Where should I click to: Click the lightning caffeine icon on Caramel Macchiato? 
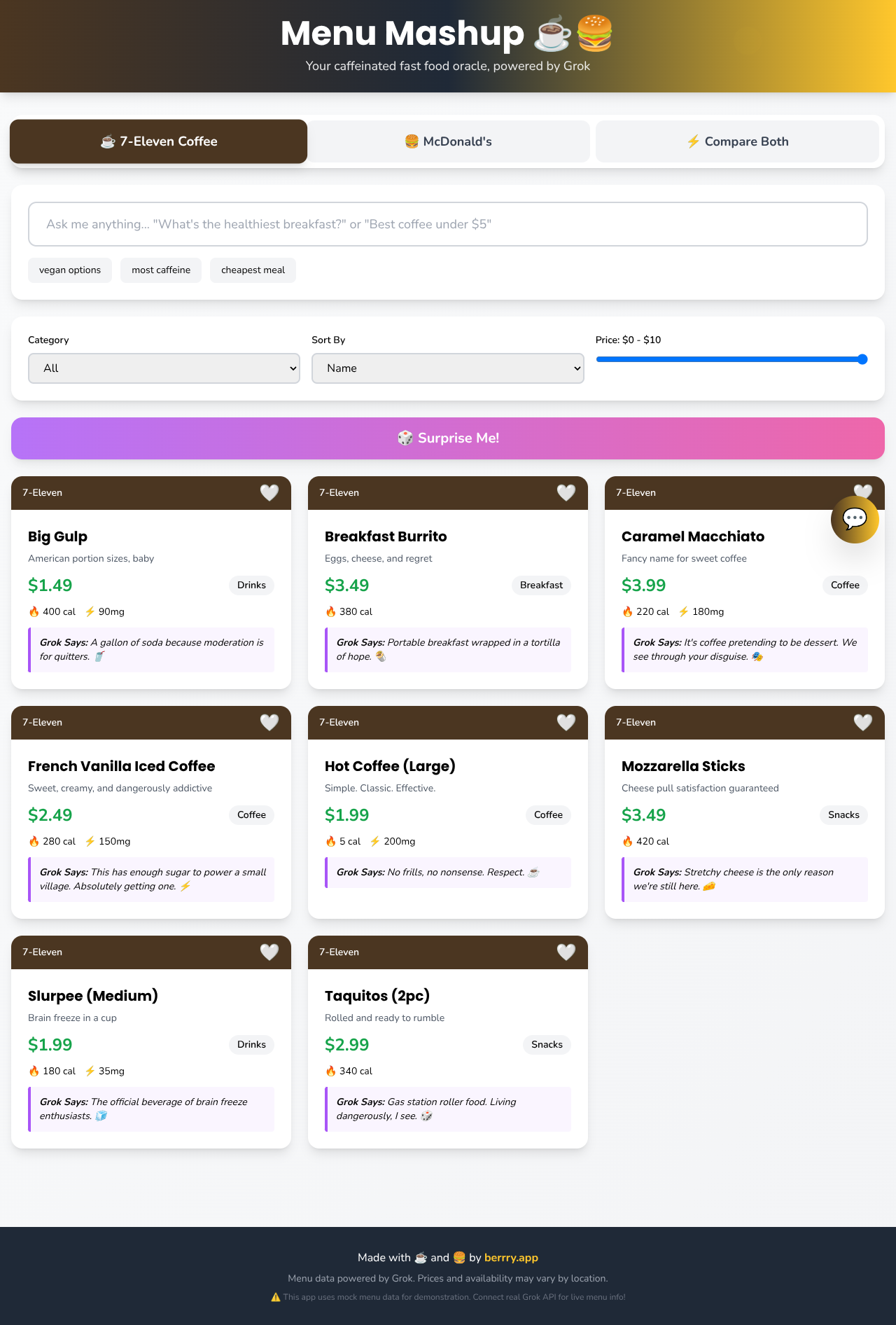click(x=684, y=612)
